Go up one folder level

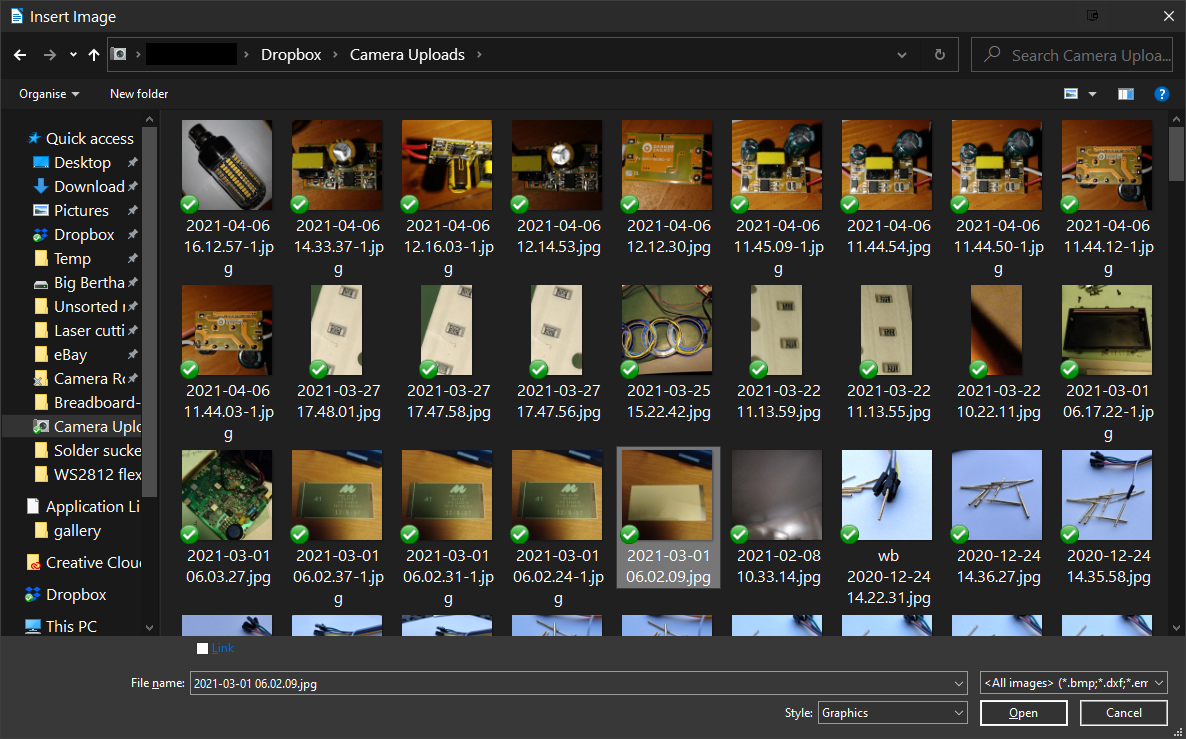point(94,55)
